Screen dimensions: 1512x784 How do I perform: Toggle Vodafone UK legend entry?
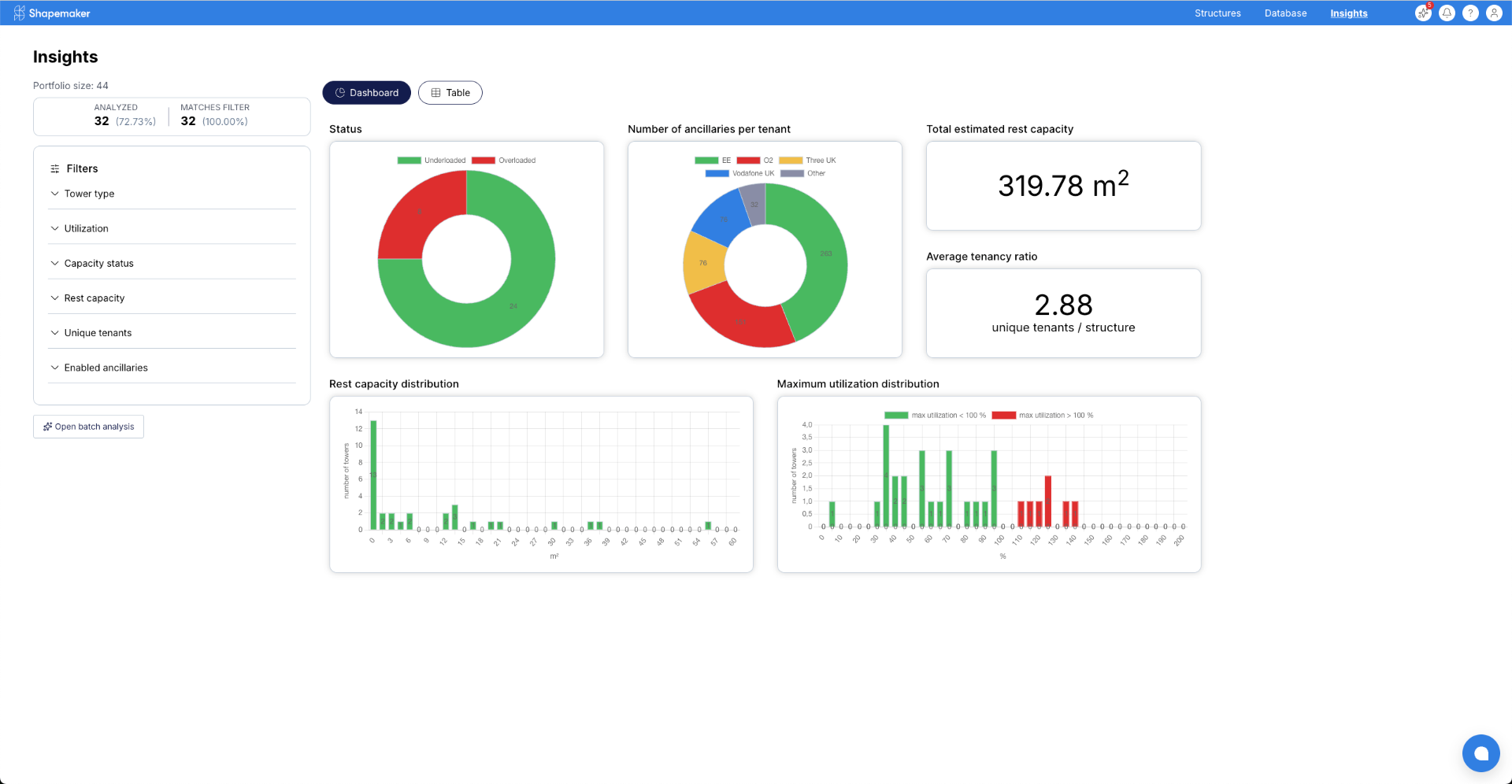pos(740,173)
